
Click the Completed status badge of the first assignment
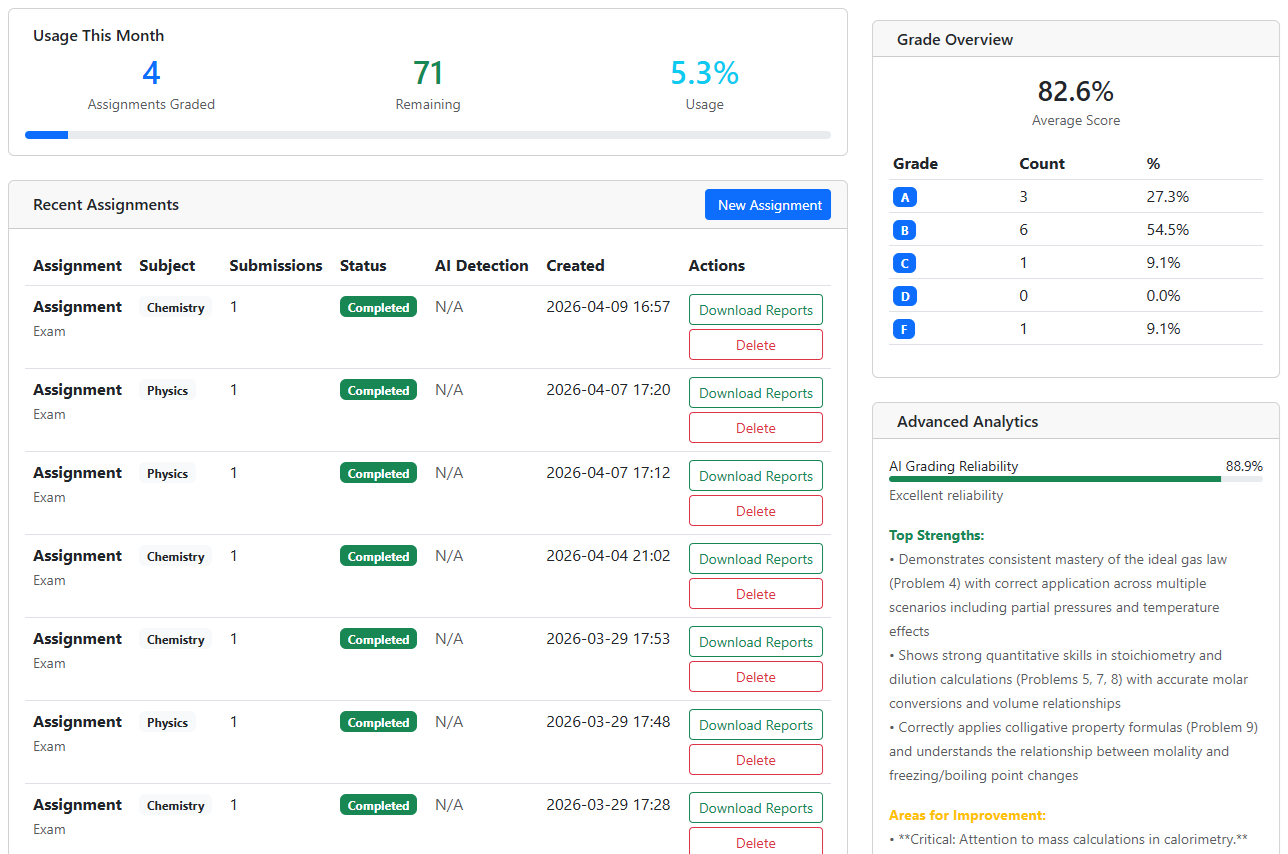coord(378,306)
